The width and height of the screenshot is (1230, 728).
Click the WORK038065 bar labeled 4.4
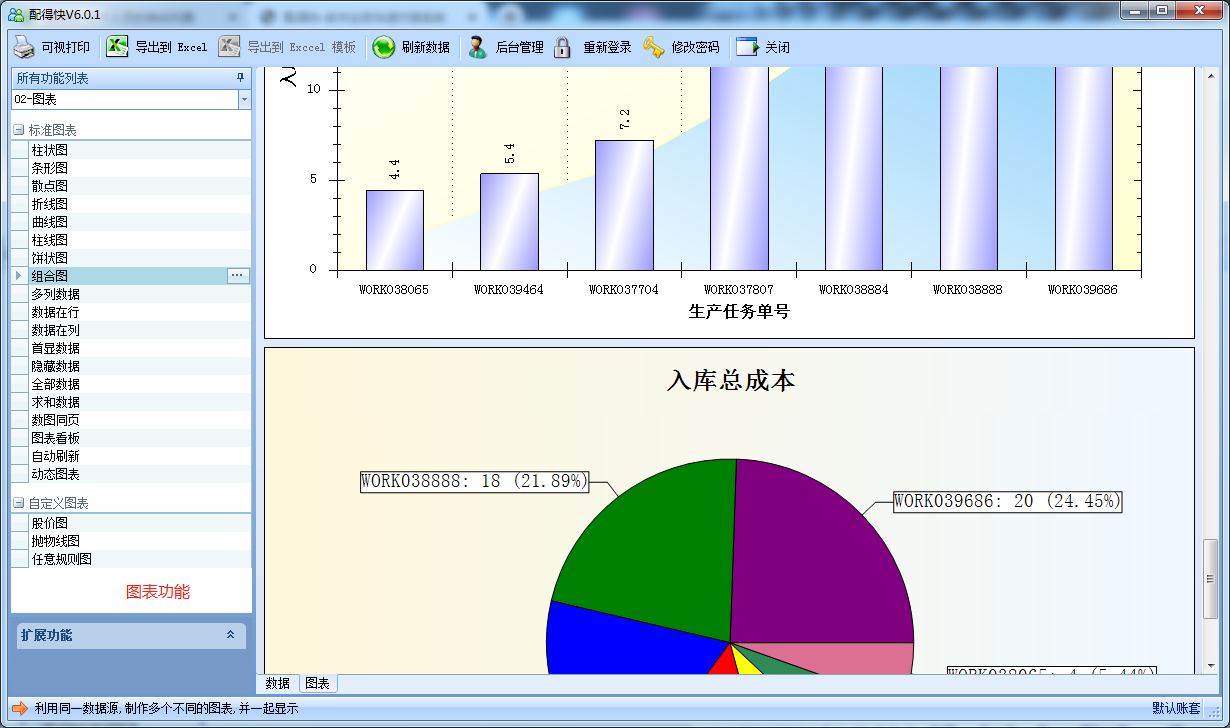coord(394,230)
